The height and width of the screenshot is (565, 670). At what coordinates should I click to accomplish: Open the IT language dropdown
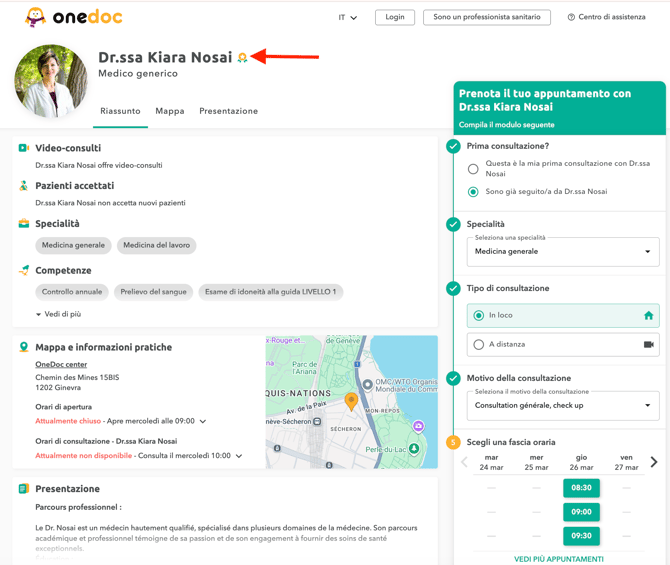pos(347,17)
